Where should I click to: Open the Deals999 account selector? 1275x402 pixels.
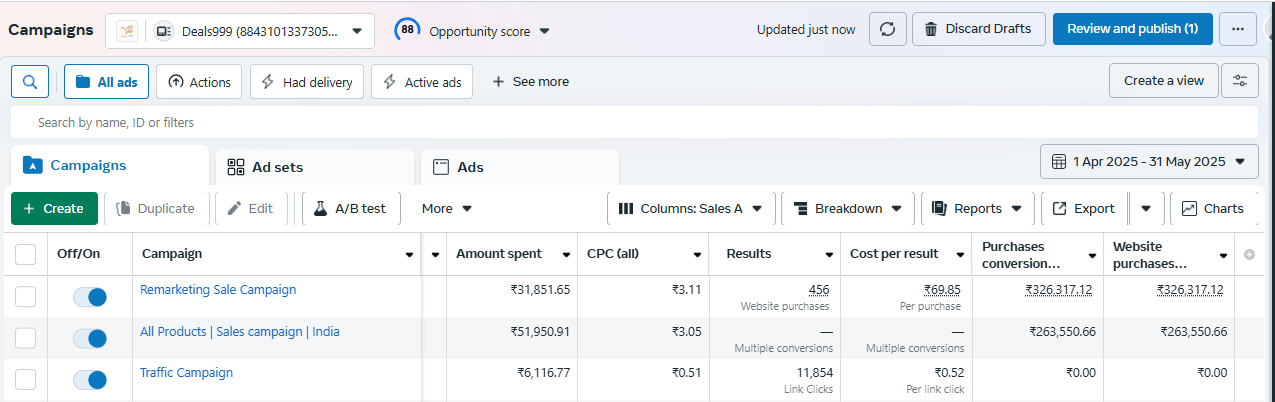coord(240,31)
